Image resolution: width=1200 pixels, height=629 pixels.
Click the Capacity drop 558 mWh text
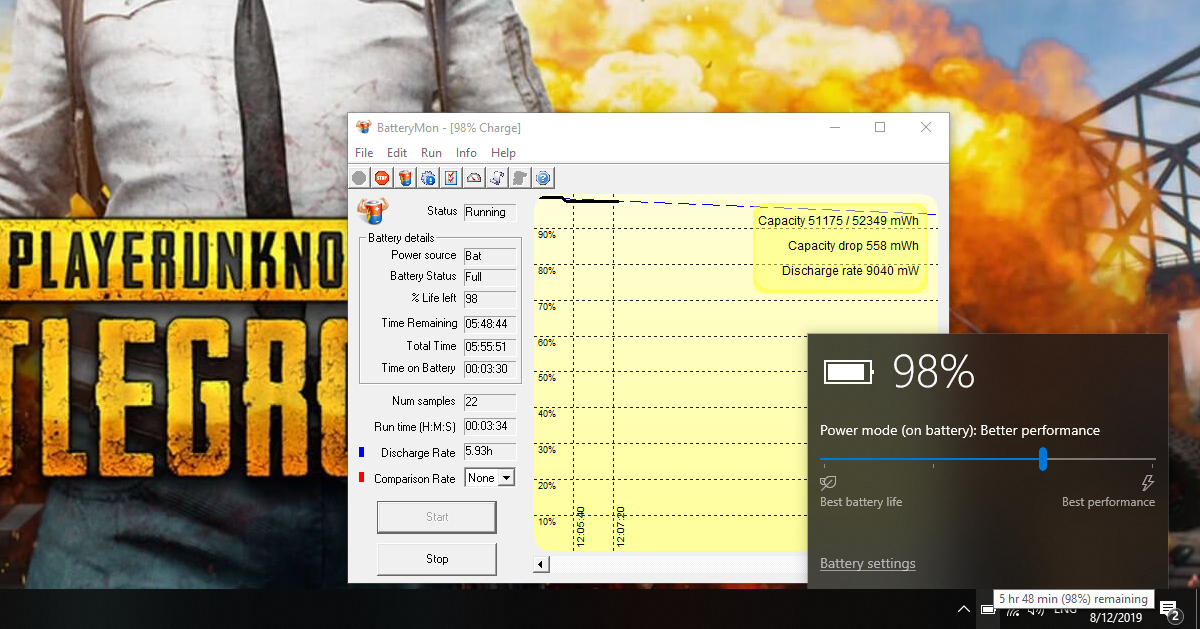(x=853, y=246)
